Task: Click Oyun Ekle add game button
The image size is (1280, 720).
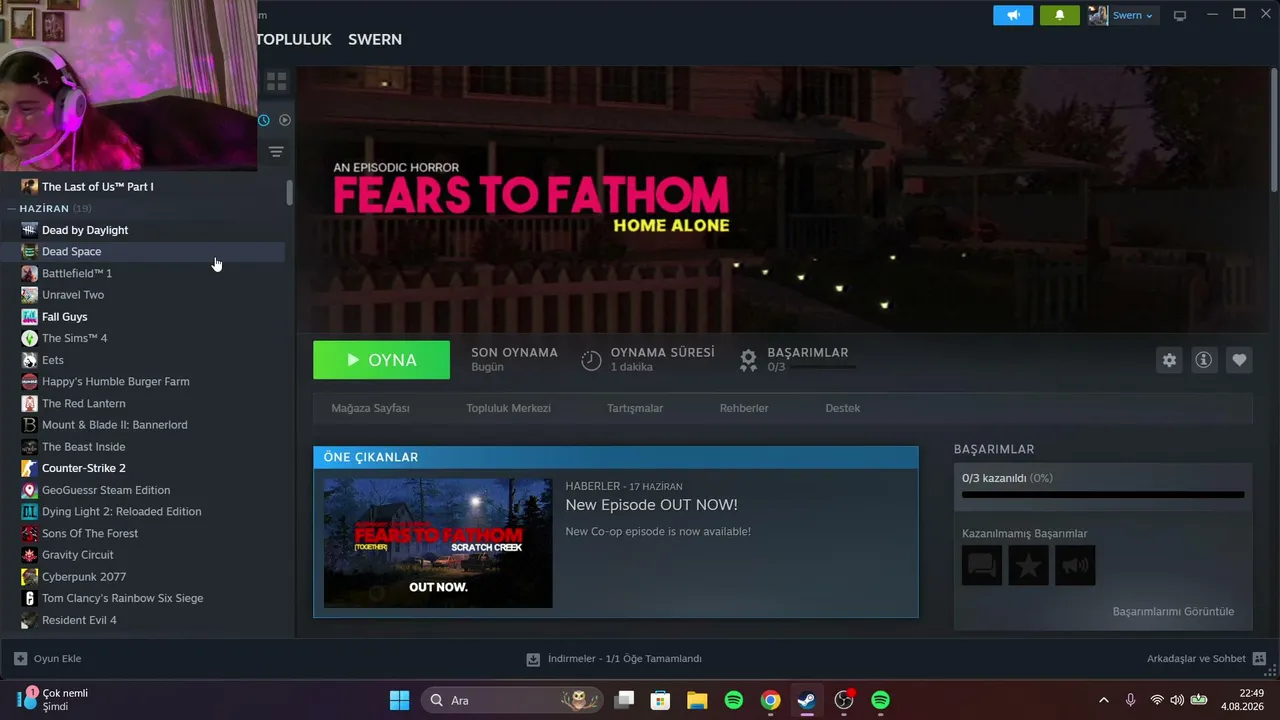Action: coord(48,659)
